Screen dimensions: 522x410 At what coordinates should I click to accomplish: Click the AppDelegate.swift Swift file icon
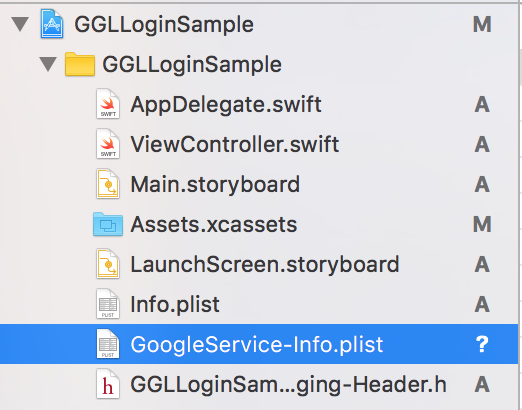pyautogui.click(x=108, y=104)
